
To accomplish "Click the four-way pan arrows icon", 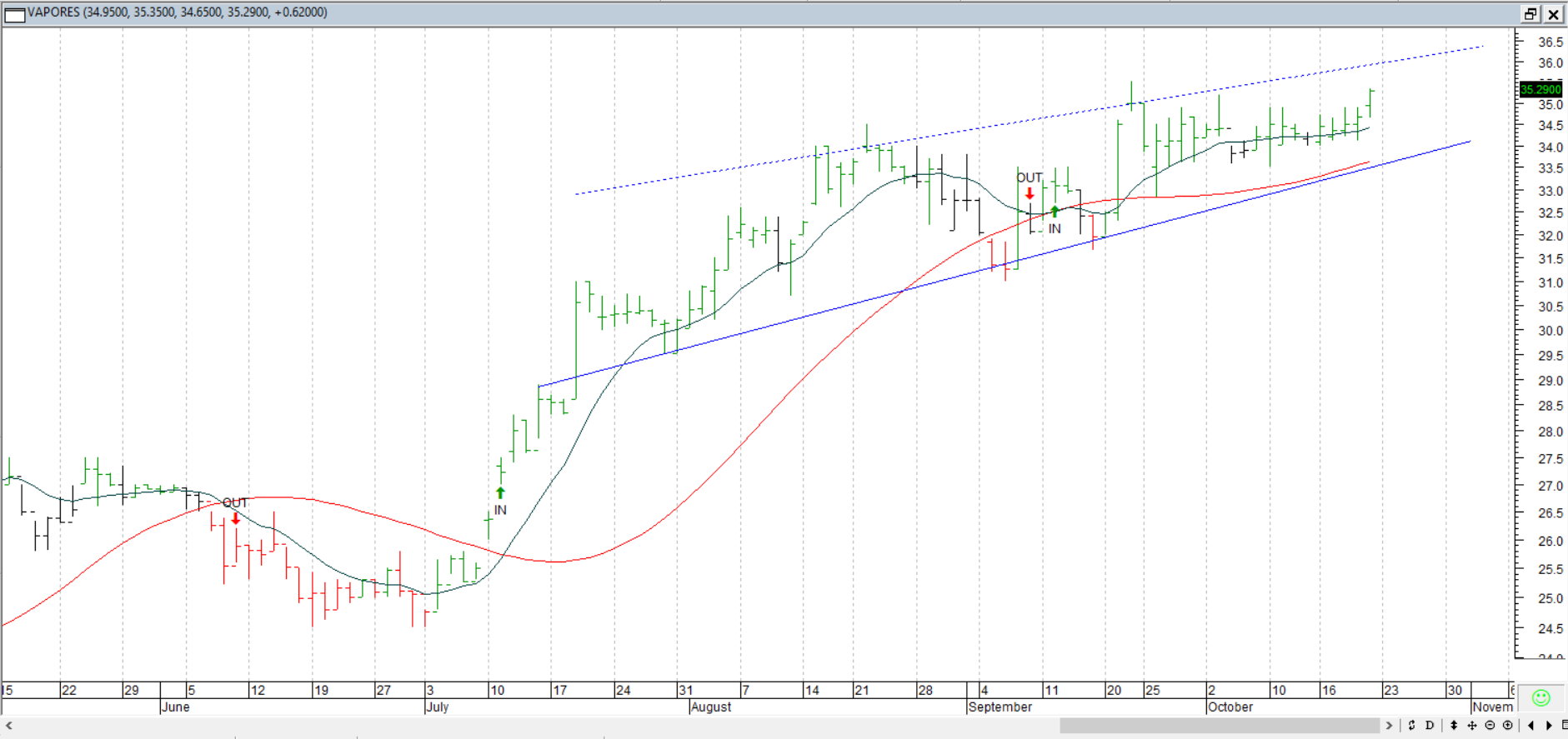I will point(1472,726).
